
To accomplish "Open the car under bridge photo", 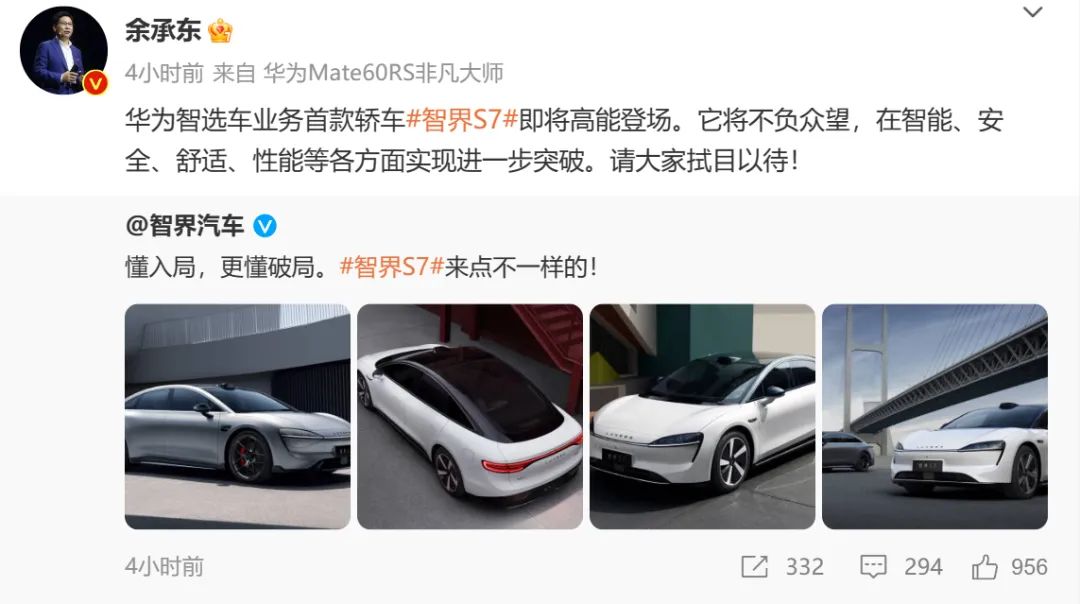I will 935,417.
